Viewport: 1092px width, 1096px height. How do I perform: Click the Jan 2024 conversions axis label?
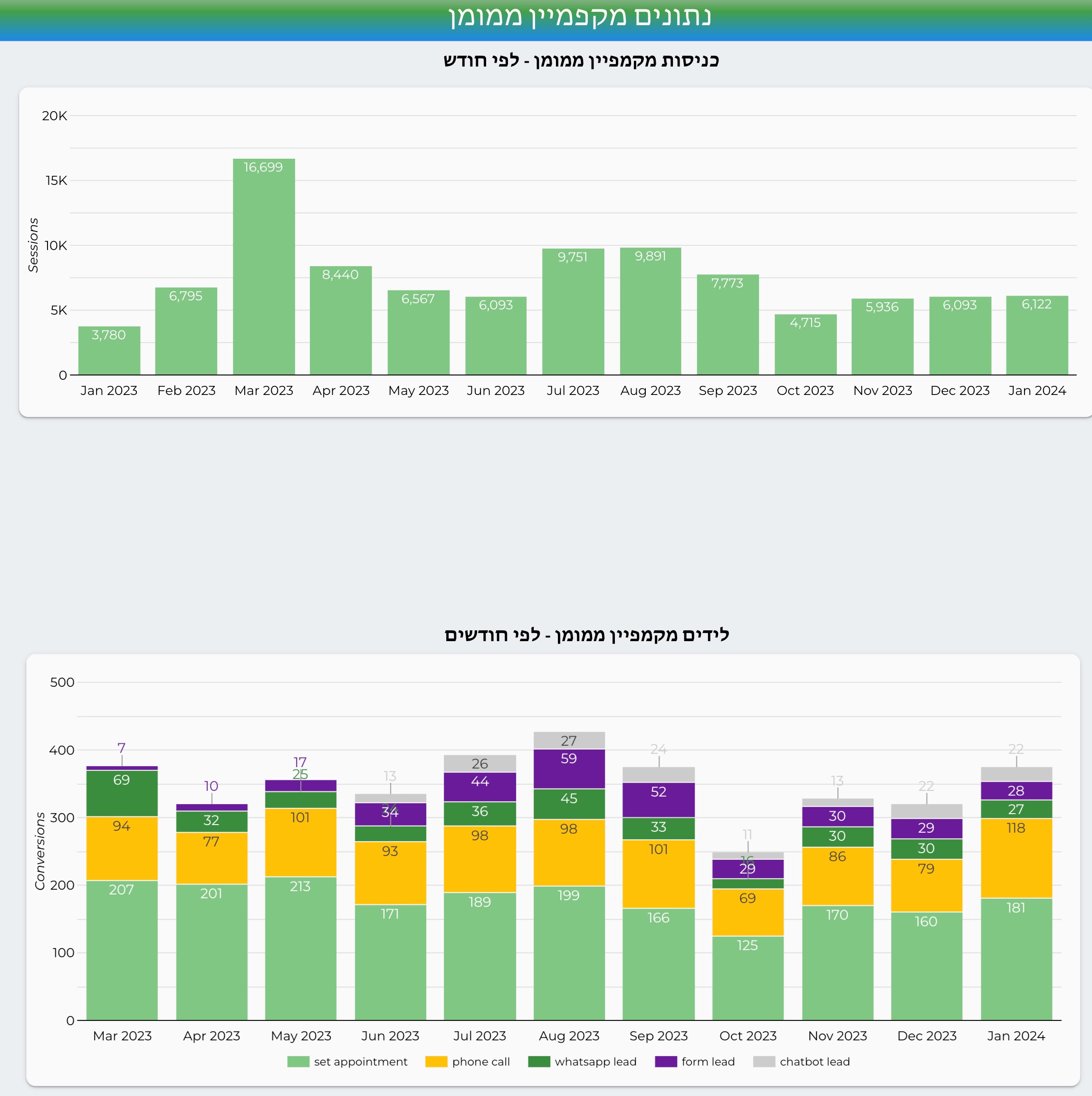coord(1016,1036)
